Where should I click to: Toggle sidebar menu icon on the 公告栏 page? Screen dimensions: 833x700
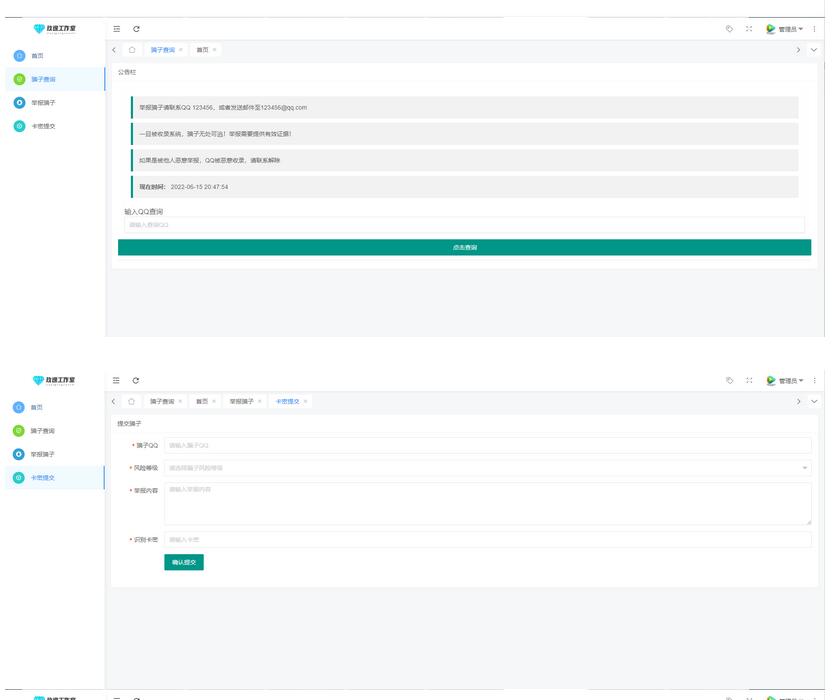pyautogui.click(x=117, y=29)
